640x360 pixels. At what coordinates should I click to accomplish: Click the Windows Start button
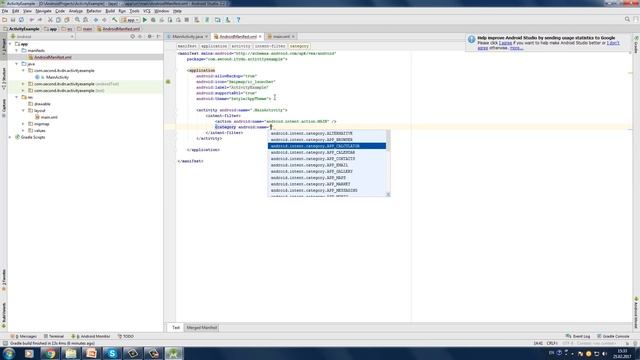[x=9, y=353]
